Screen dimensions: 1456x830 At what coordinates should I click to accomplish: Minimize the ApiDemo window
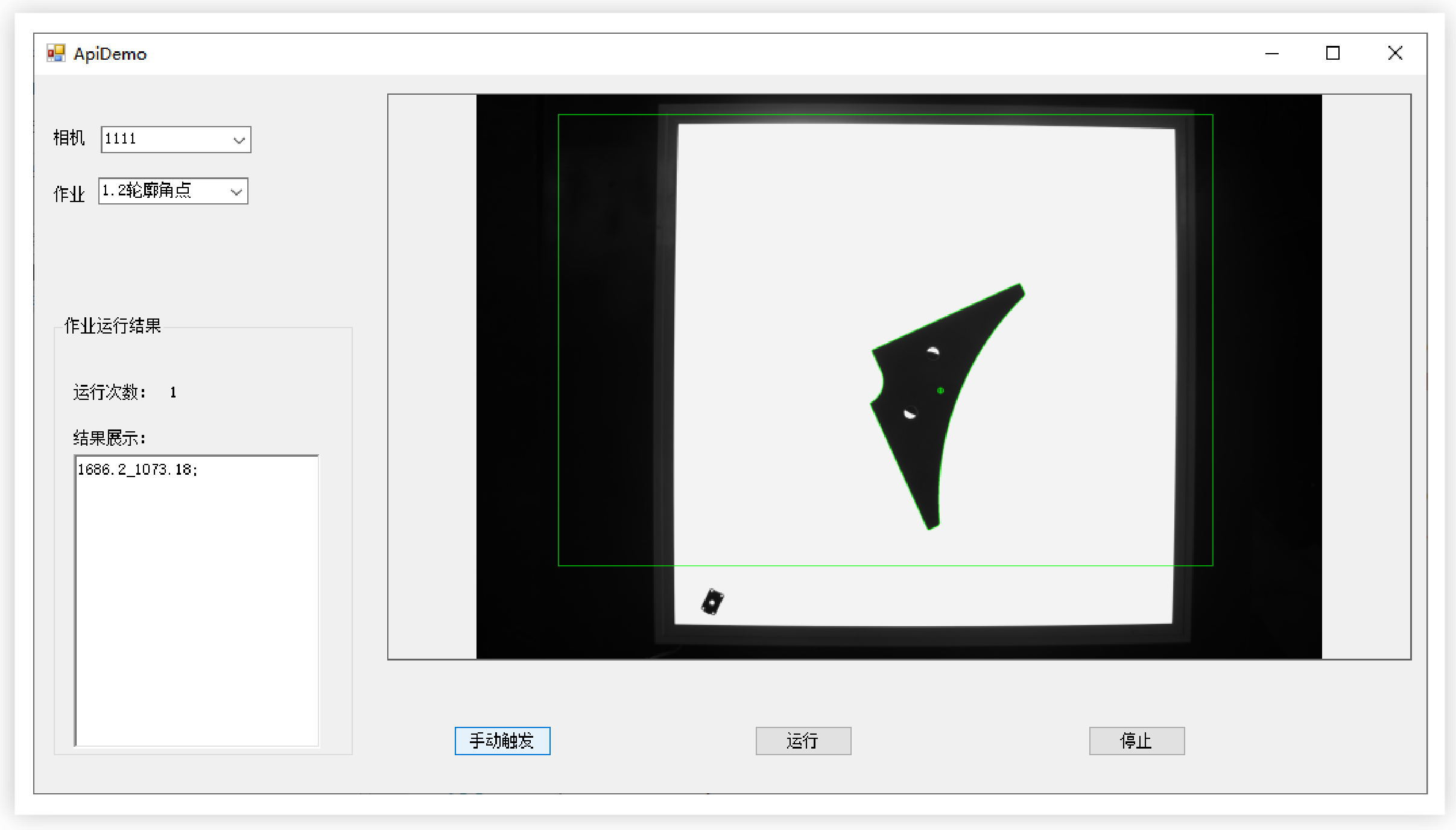point(1271,54)
